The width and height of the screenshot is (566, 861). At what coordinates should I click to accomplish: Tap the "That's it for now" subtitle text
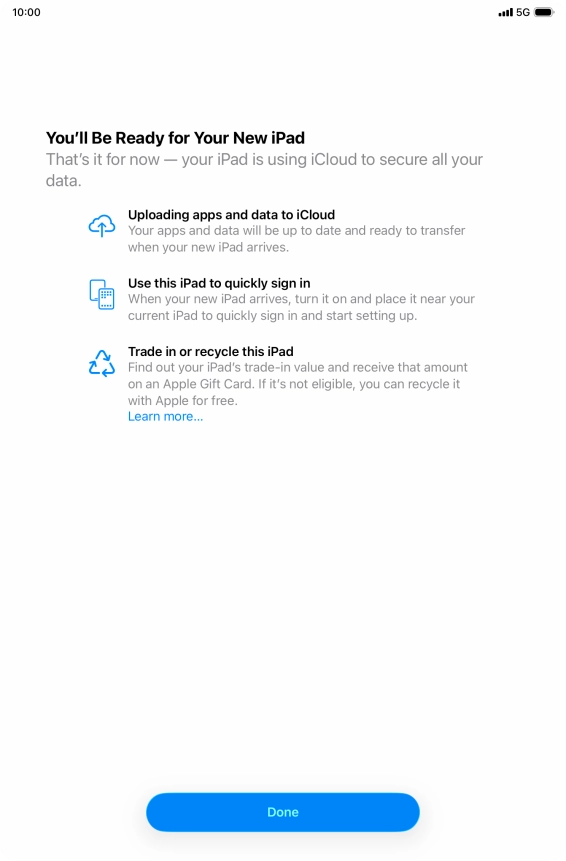pos(264,170)
